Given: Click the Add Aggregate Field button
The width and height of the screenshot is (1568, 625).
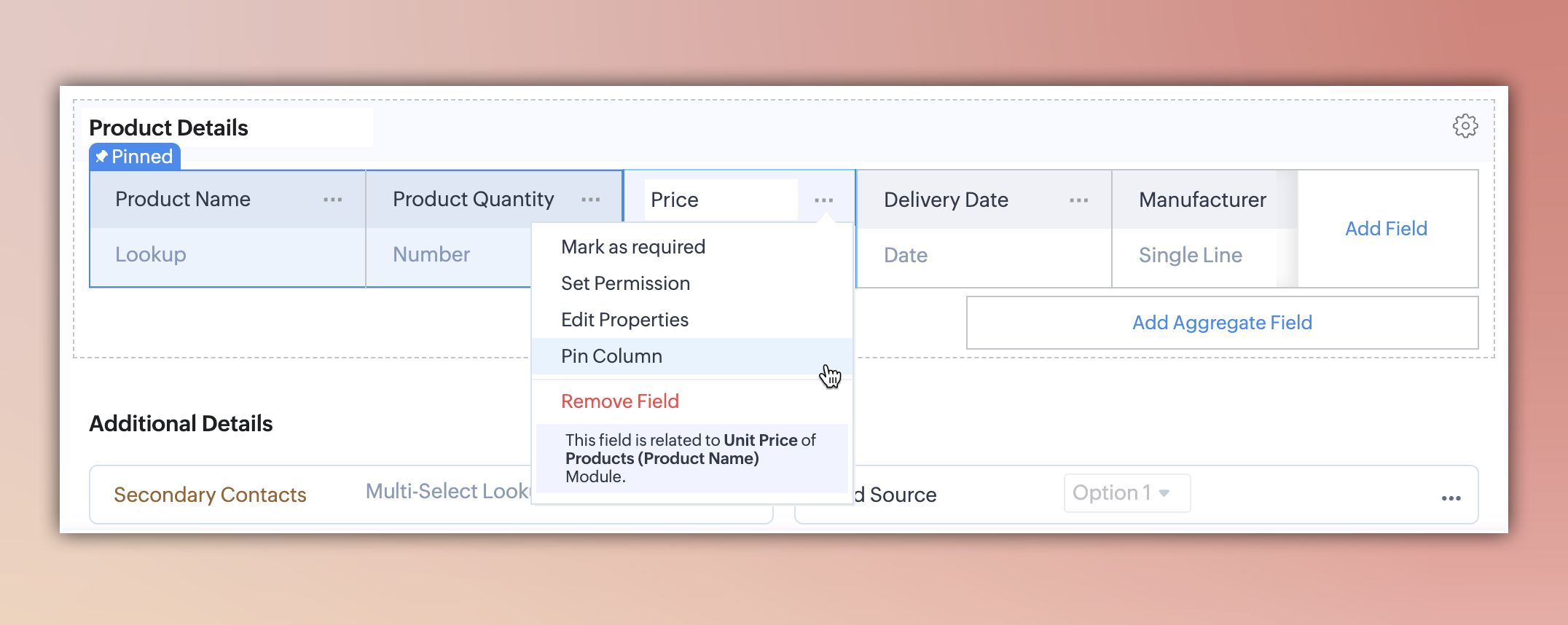Looking at the screenshot, I should [x=1222, y=323].
